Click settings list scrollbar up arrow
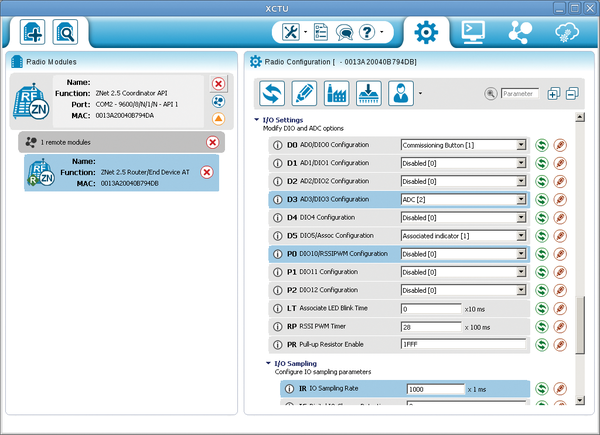600x435 pixels. pos(580,117)
